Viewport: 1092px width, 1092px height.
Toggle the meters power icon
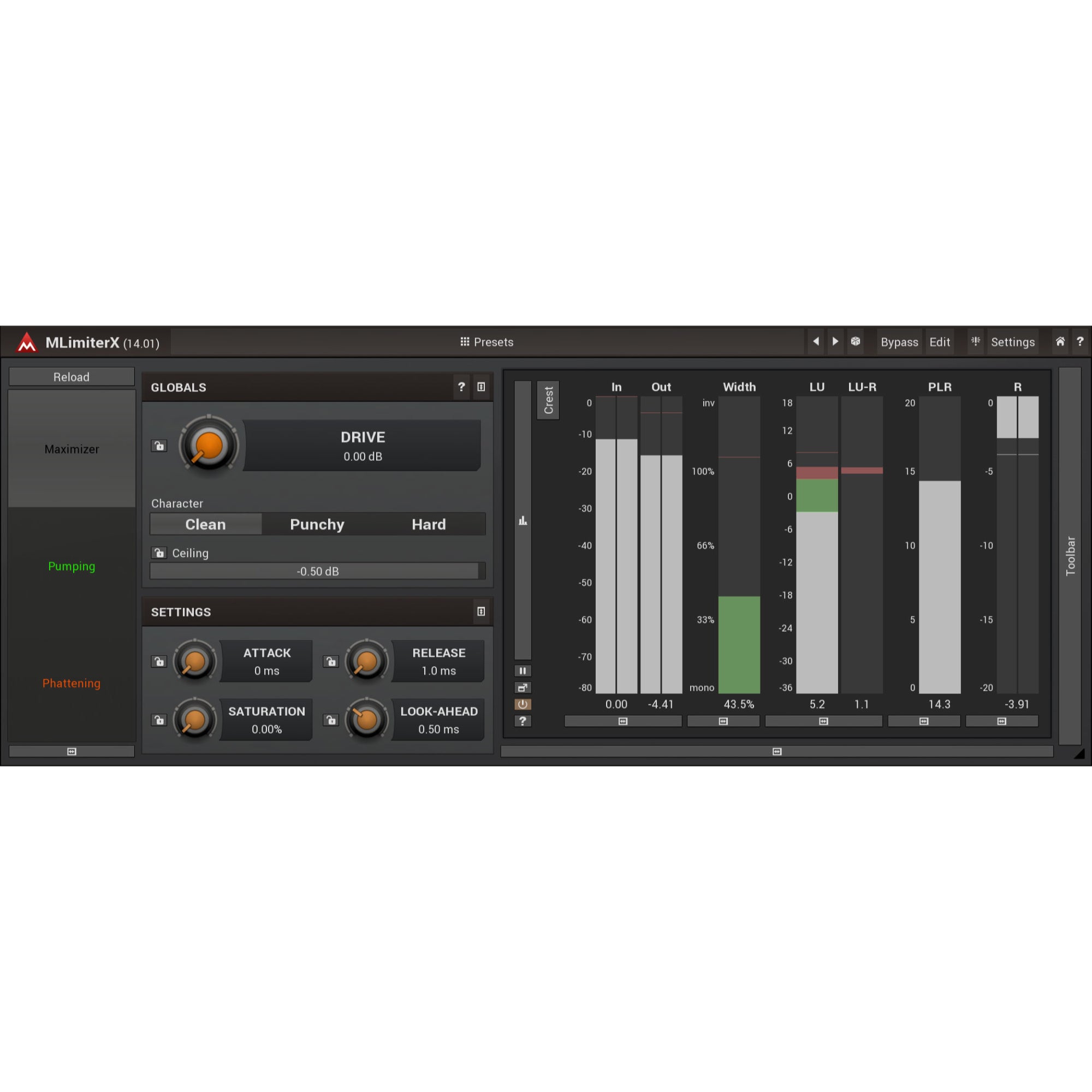(523, 704)
